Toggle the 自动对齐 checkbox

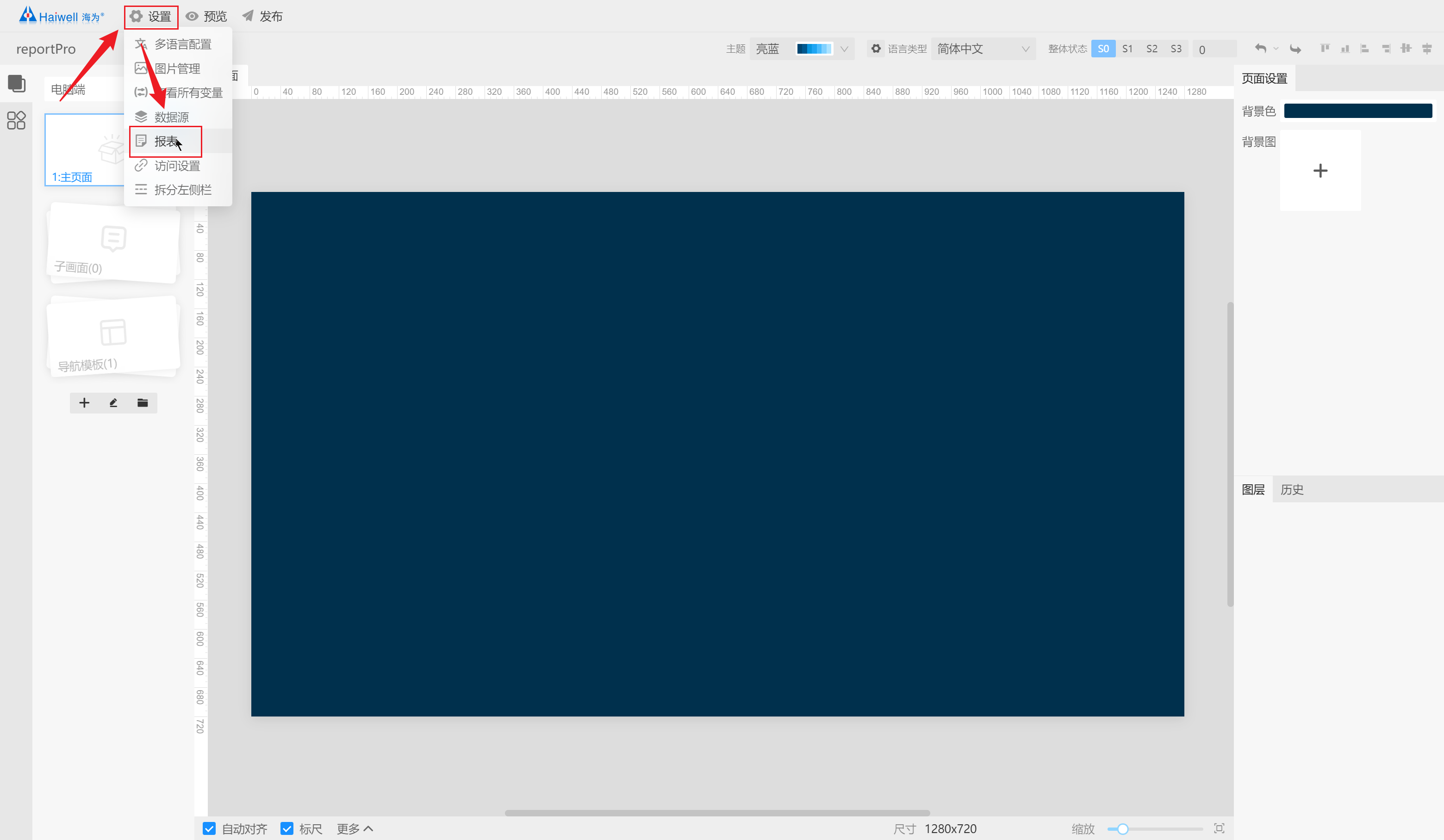click(209, 828)
